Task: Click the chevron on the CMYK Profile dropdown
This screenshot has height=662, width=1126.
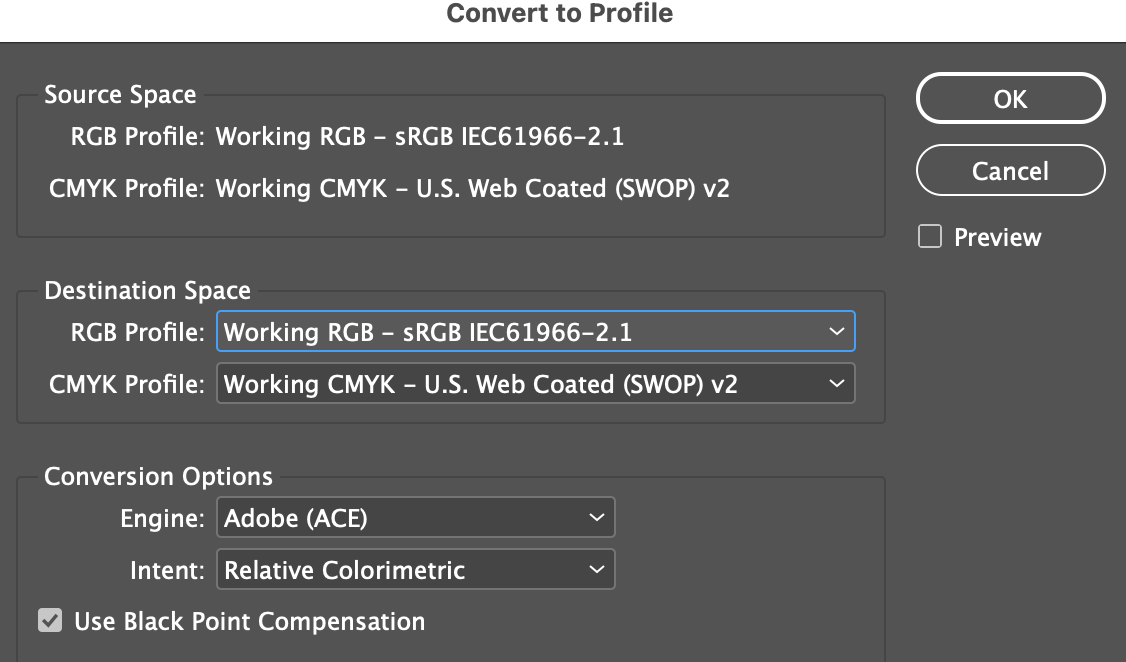Action: click(x=838, y=383)
